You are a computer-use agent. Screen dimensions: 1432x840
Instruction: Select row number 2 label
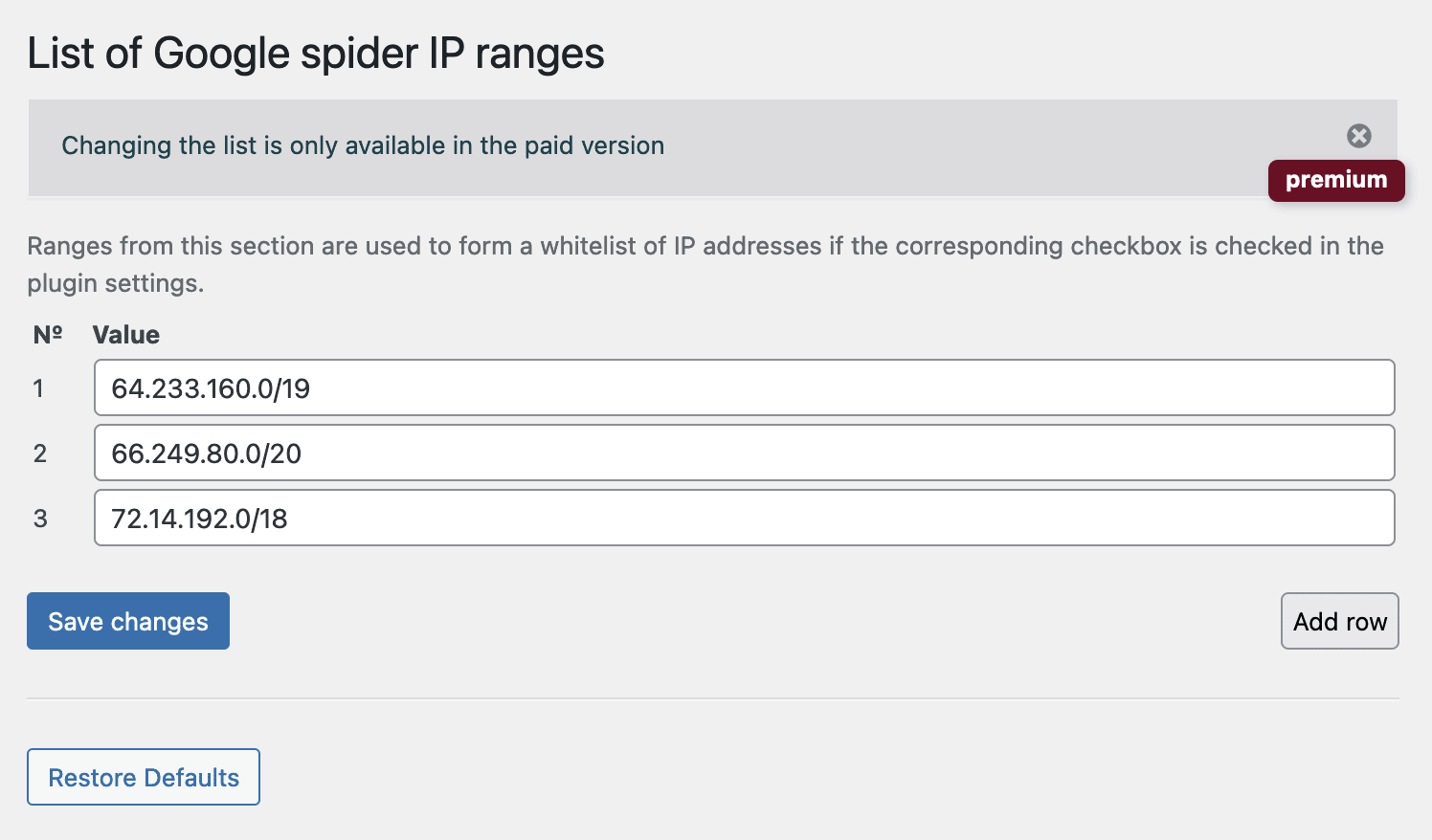point(40,453)
